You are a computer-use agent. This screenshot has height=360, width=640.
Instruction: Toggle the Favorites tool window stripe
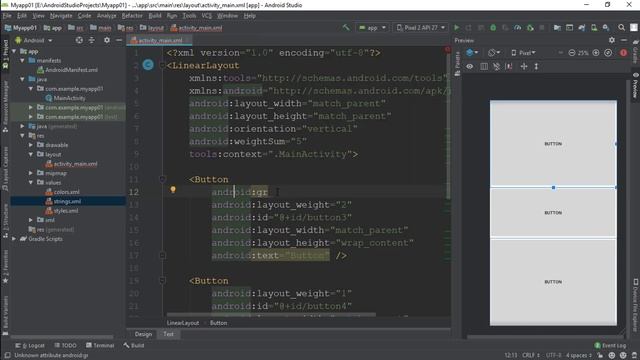click(x=5, y=267)
